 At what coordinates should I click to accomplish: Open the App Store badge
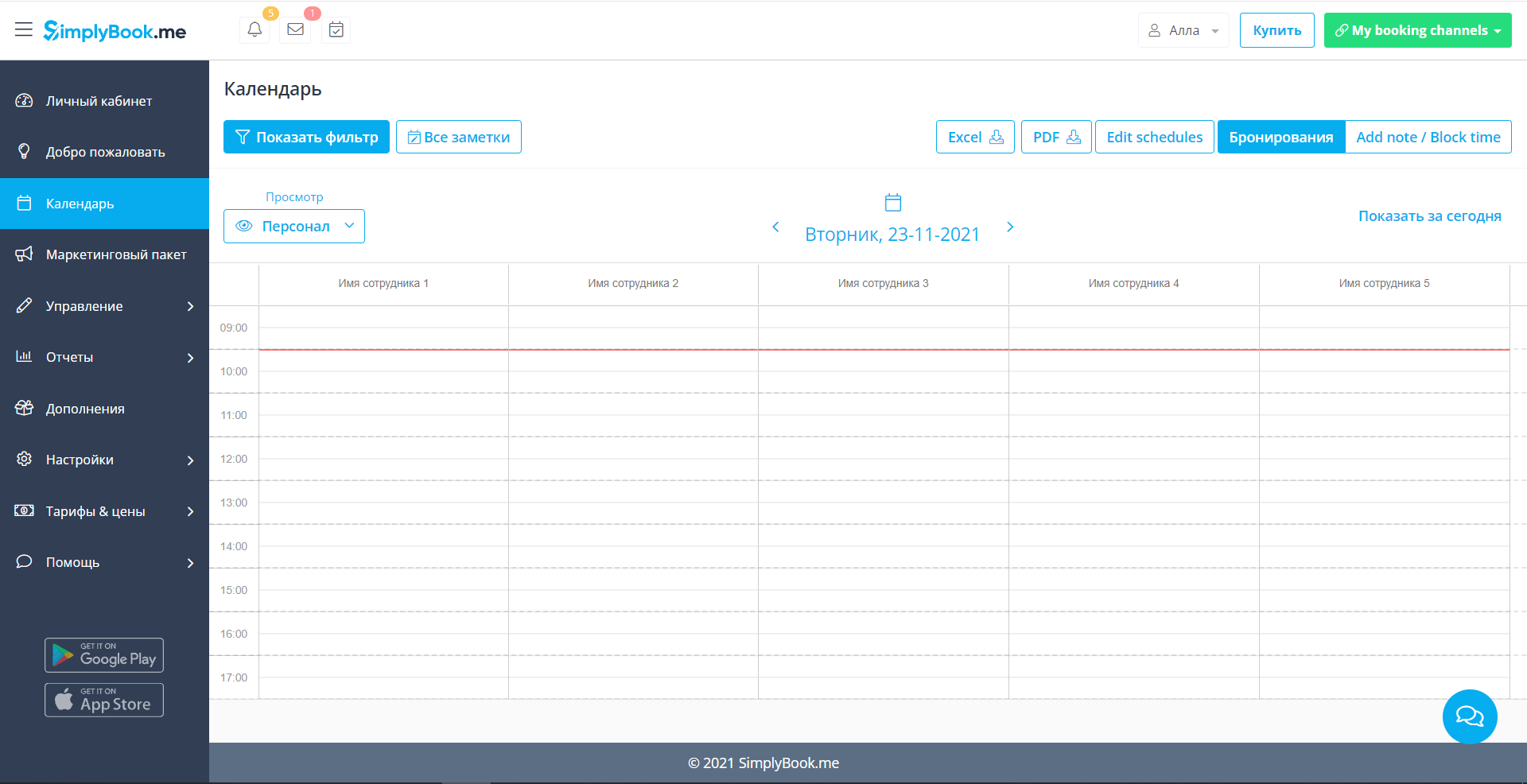tap(104, 701)
